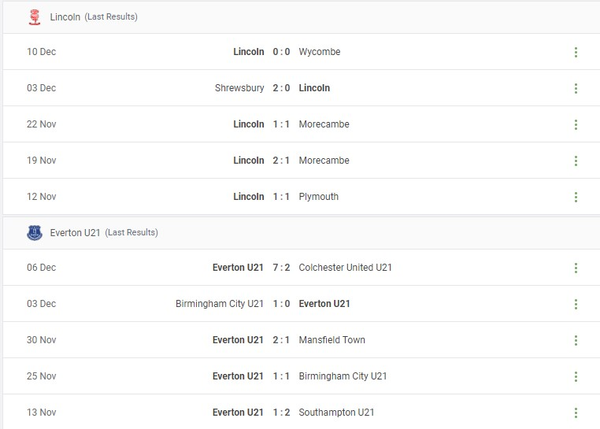Image resolution: width=600 pixels, height=429 pixels.
Task: Select the Shrewsbury team name
Action: tap(239, 88)
